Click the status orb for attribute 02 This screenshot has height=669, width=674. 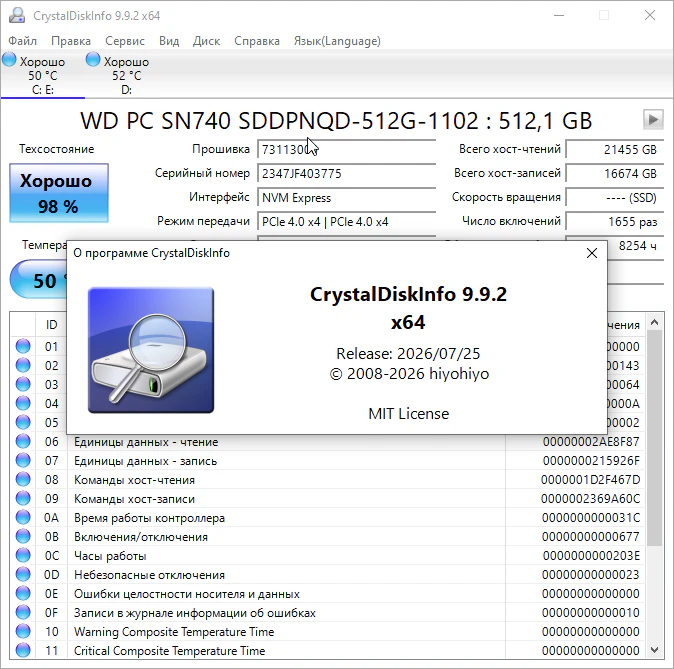click(23, 365)
